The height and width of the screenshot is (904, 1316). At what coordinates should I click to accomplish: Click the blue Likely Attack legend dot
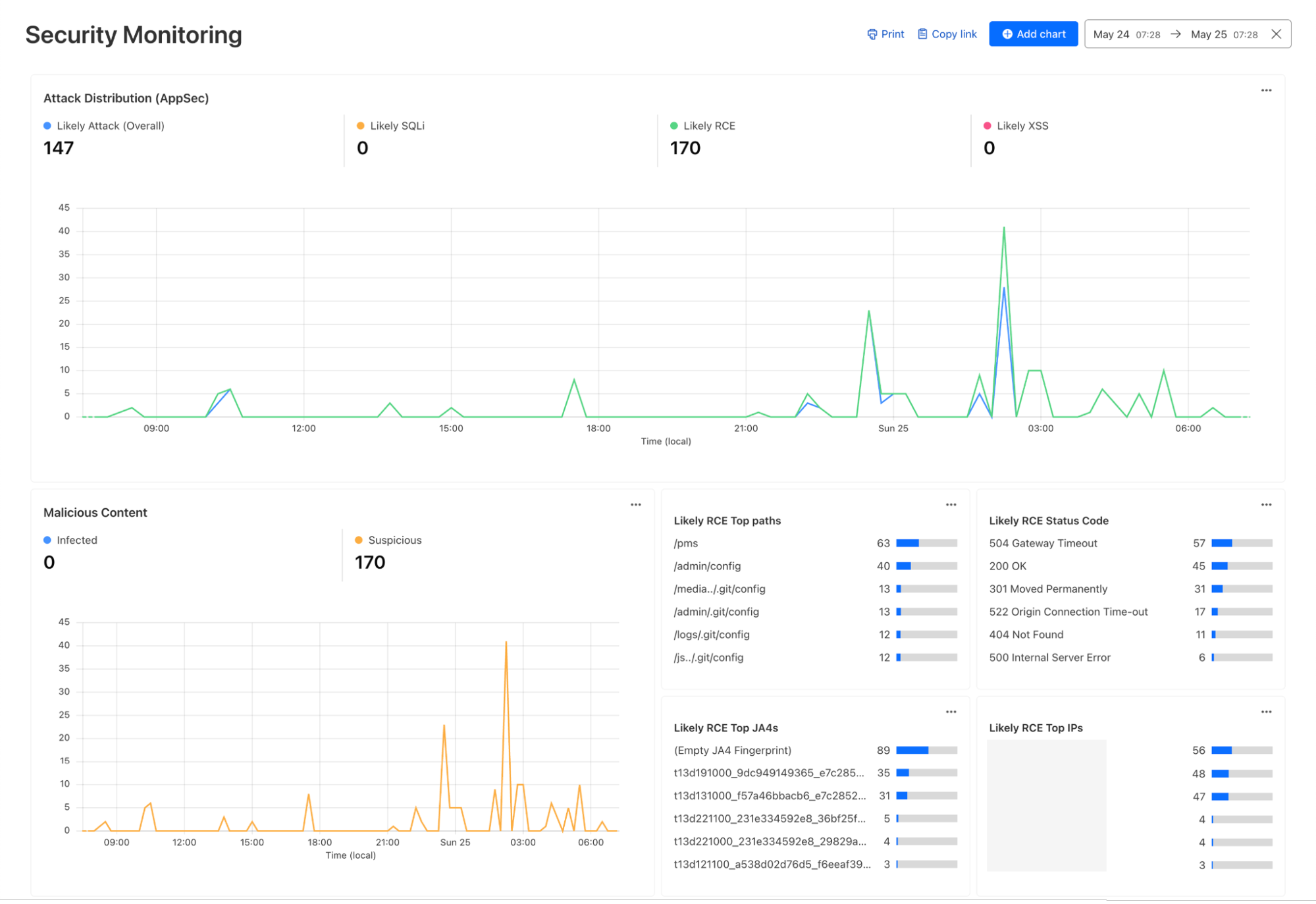(x=47, y=126)
